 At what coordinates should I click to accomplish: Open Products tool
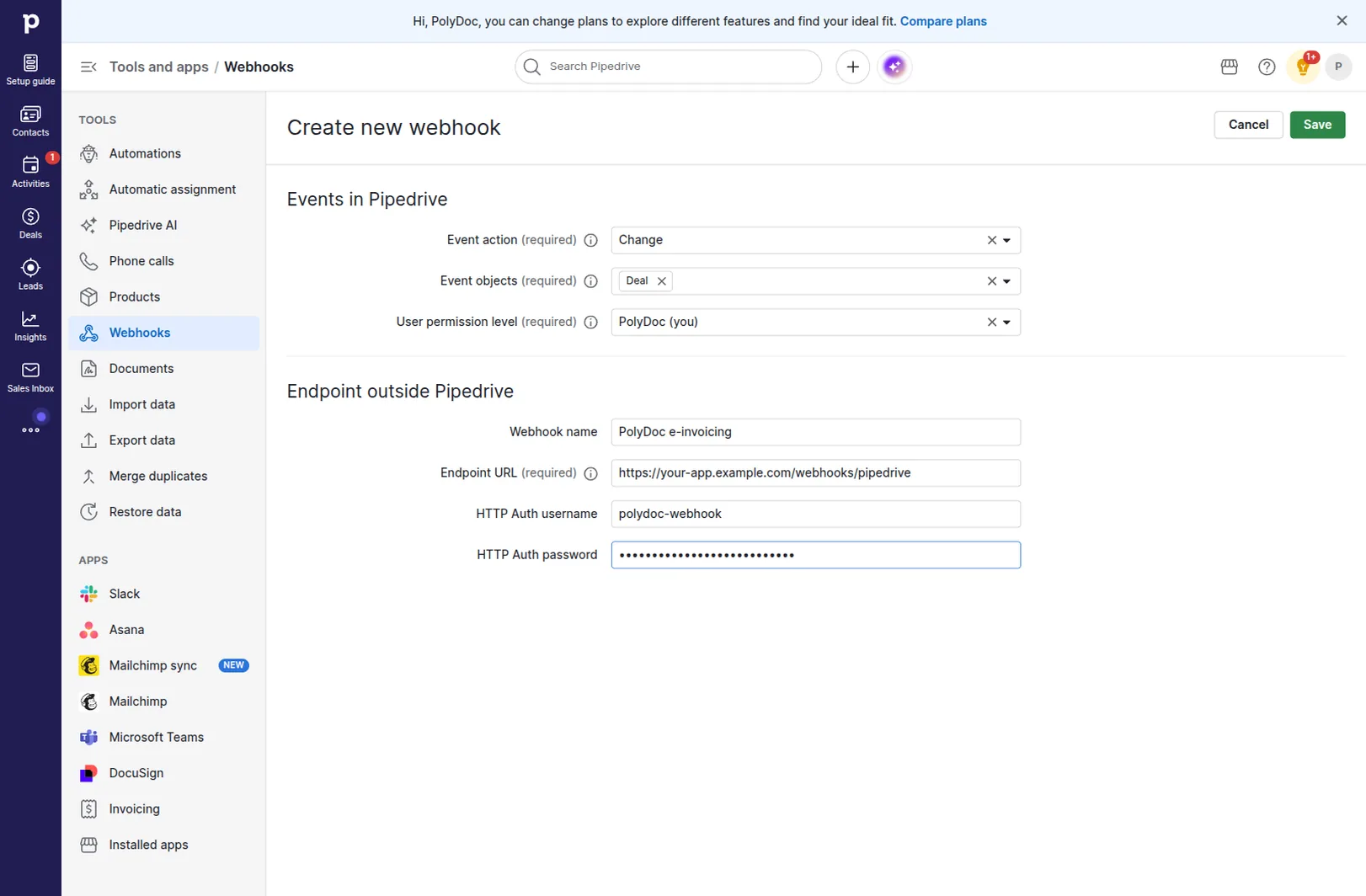pos(164,296)
